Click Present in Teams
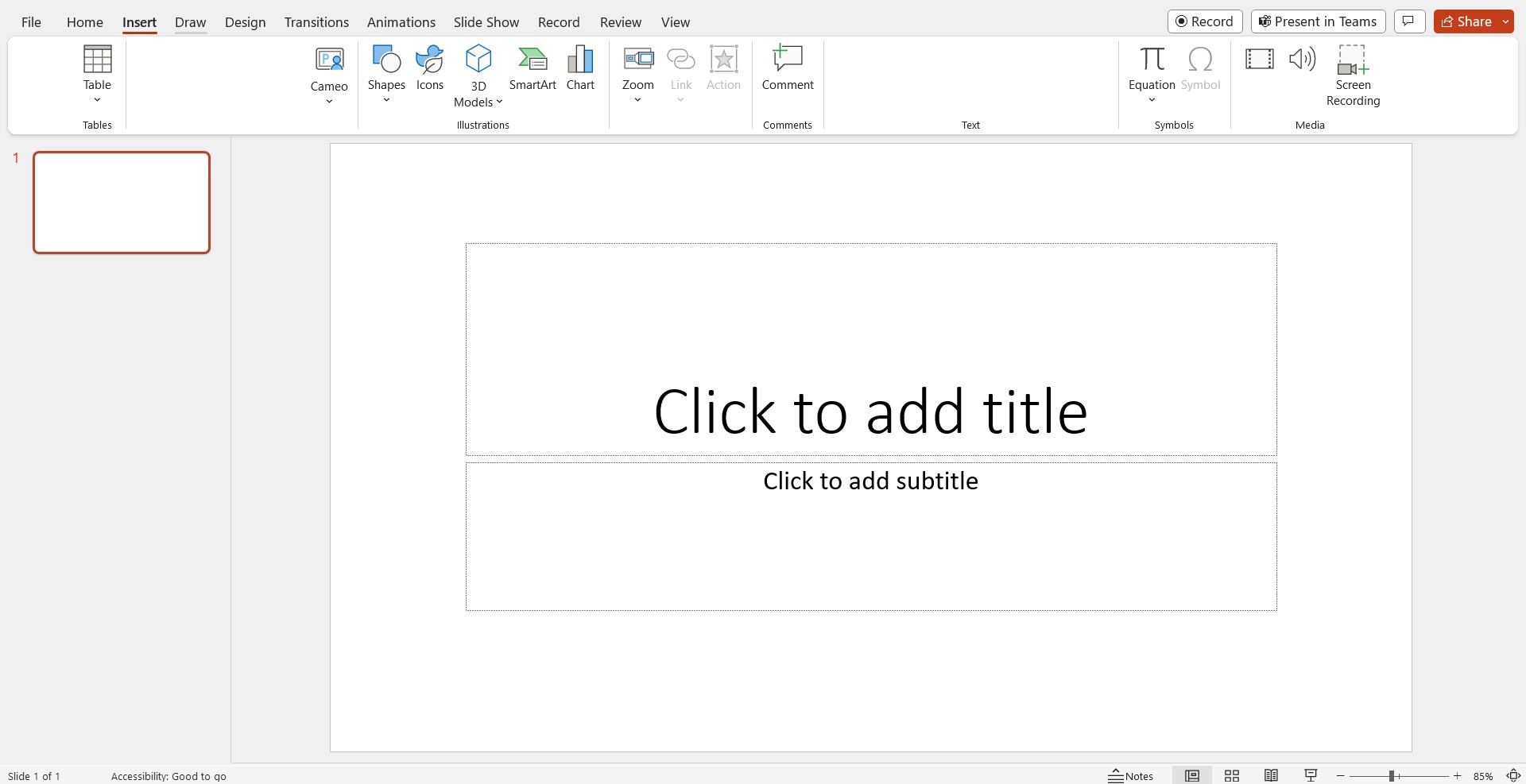1526x784 pixels. tap(1319, 21)
